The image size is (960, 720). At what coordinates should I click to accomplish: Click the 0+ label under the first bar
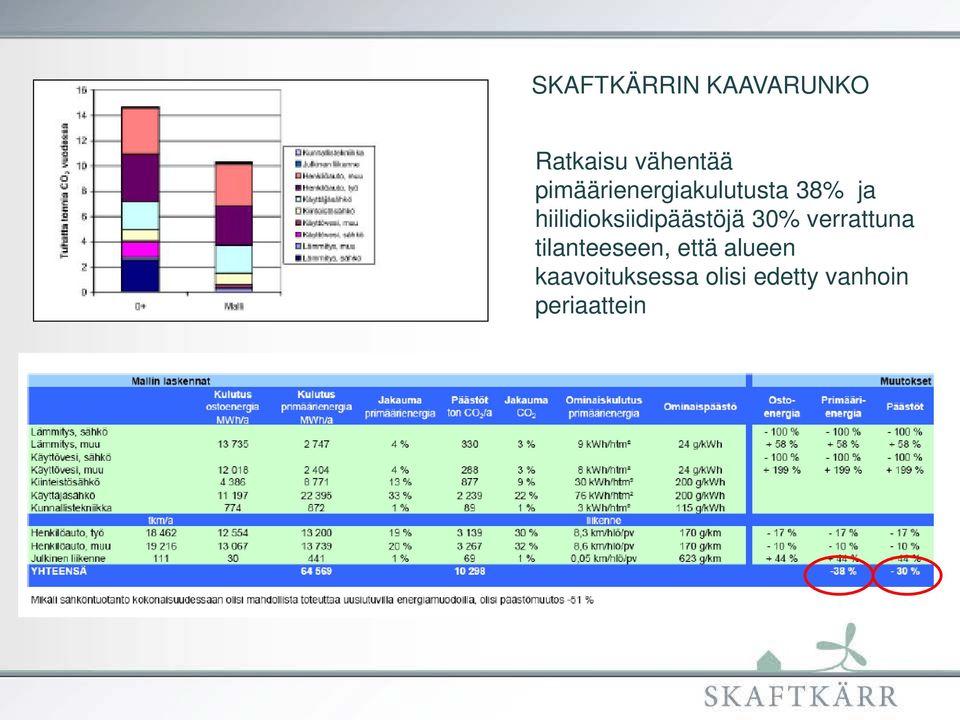(x=140, y=306)
